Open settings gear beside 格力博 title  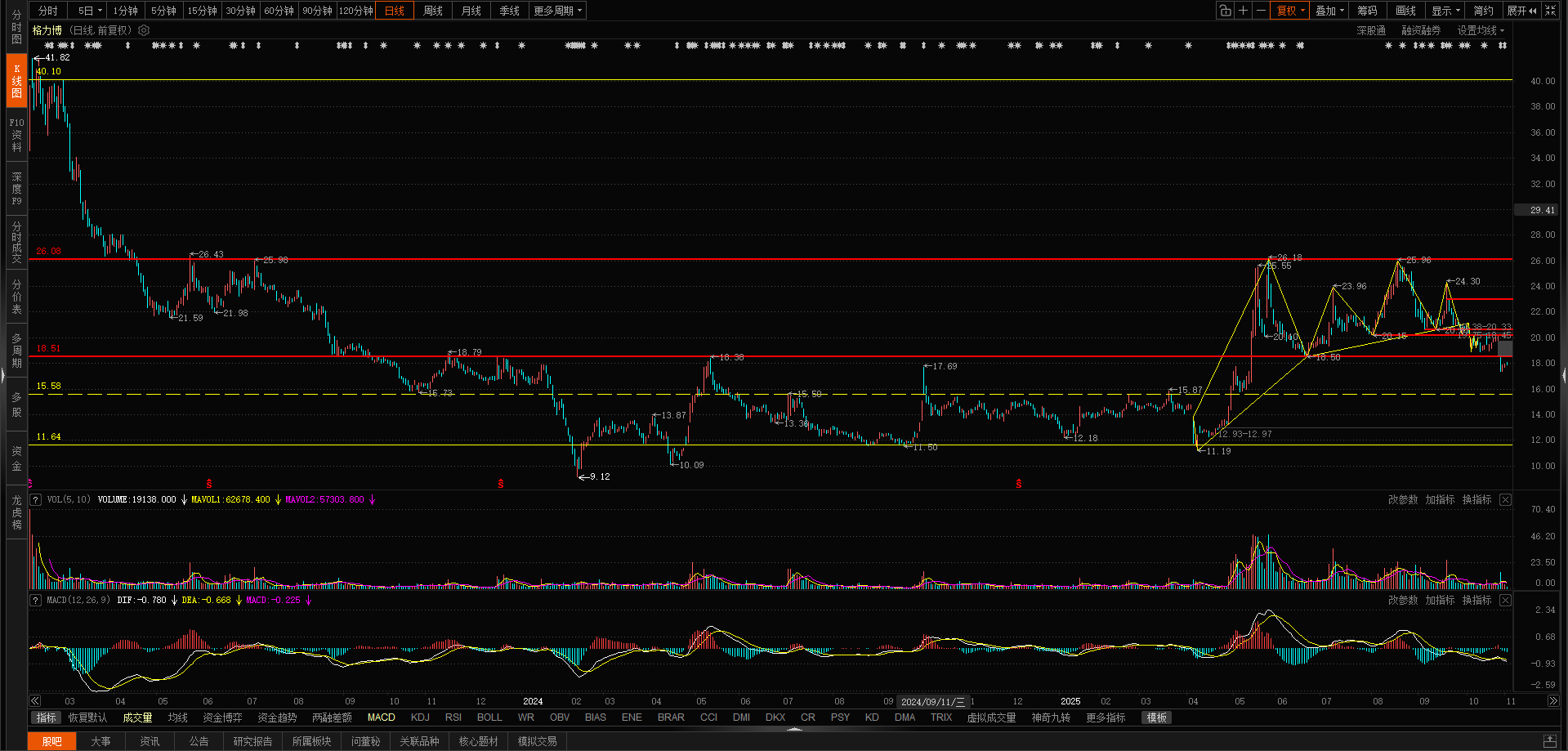click(144, 30)
